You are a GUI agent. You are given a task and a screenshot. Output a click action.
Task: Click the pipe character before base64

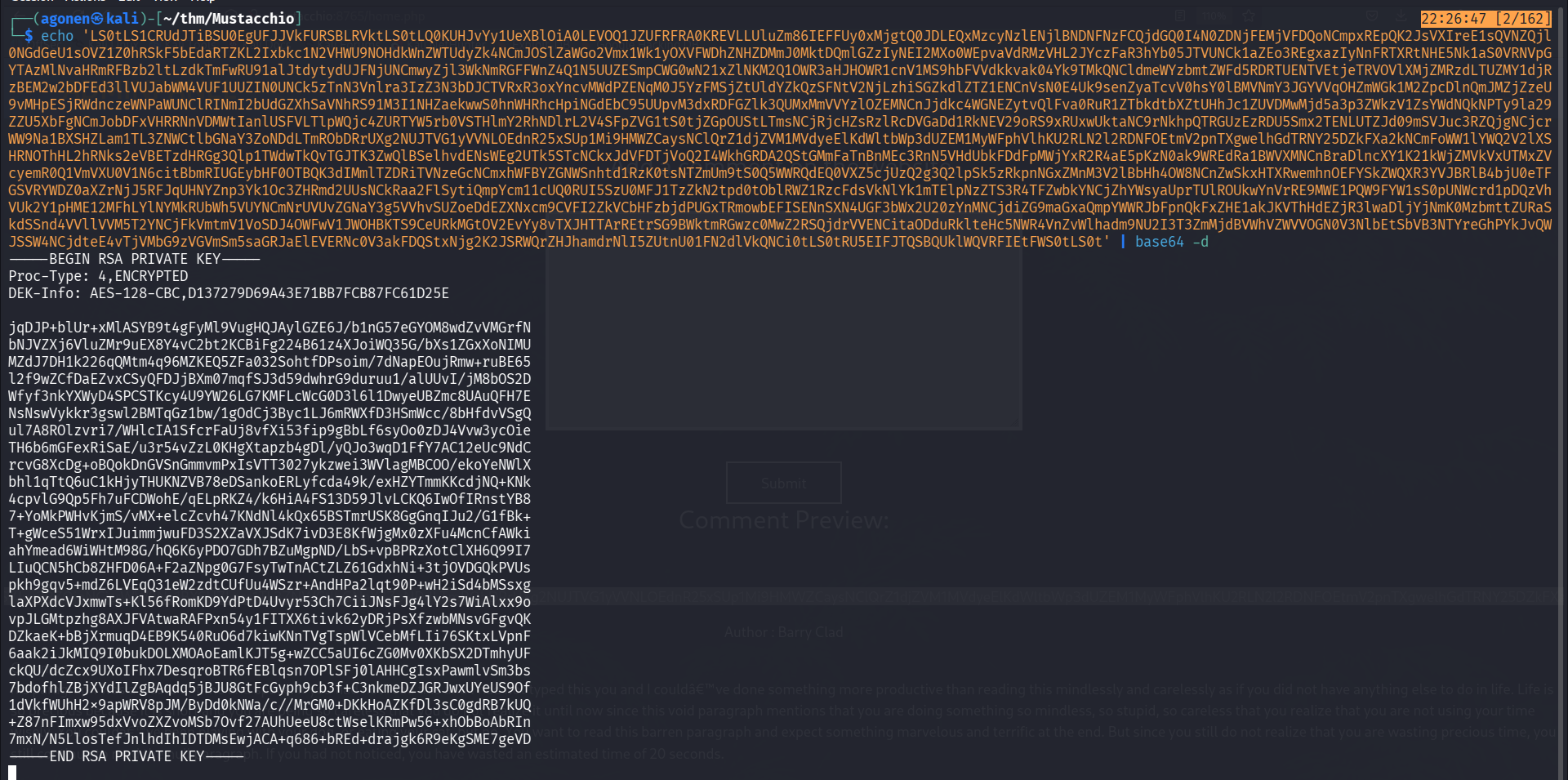[x=1123, y=242]
